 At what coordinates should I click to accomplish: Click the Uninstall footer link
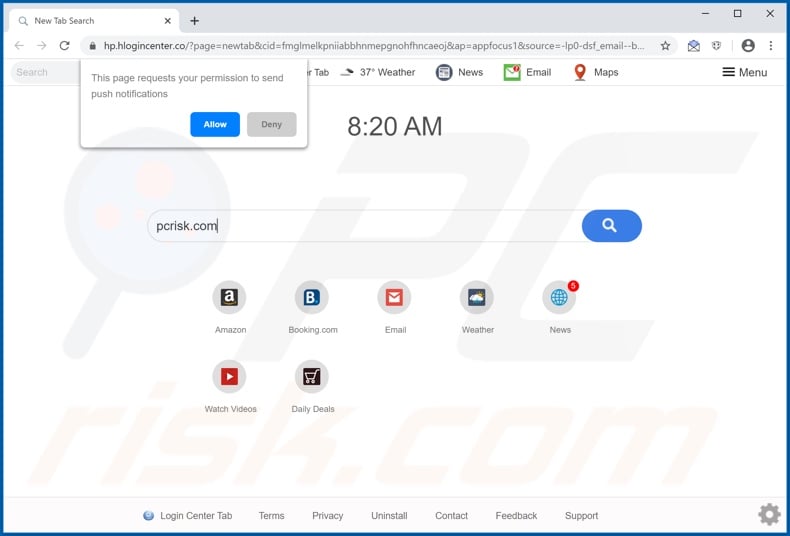tap(389, 516)
